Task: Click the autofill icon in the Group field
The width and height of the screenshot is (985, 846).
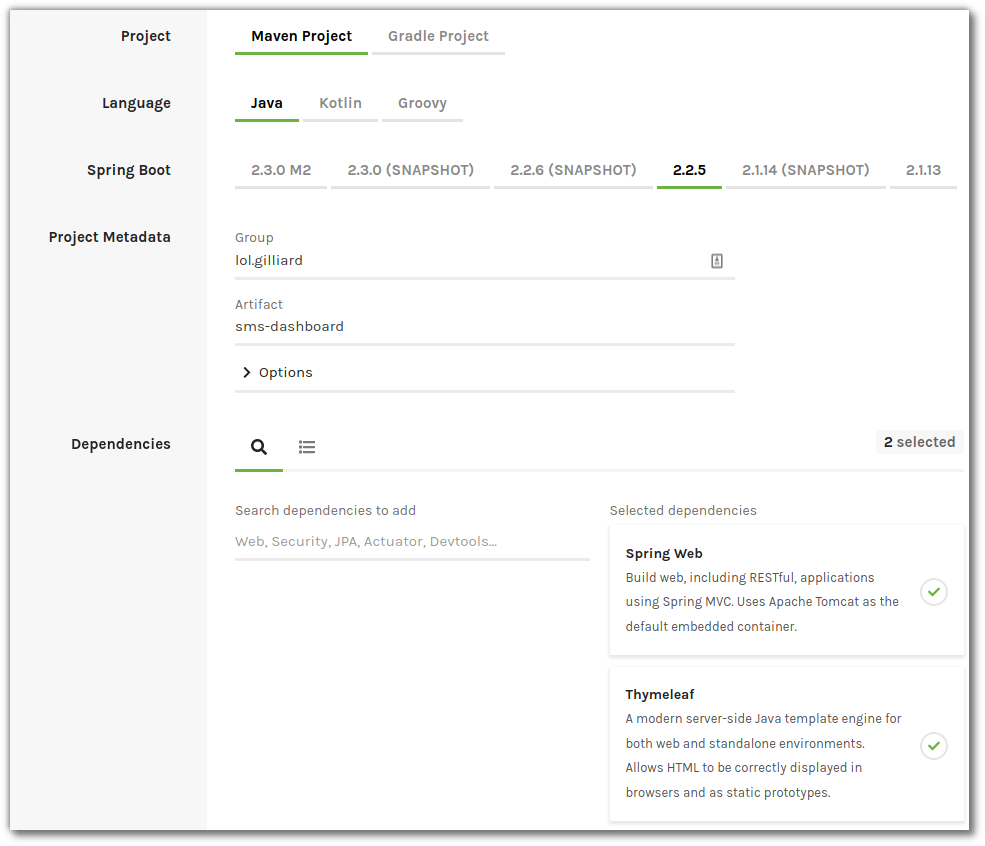Action: 717,260
